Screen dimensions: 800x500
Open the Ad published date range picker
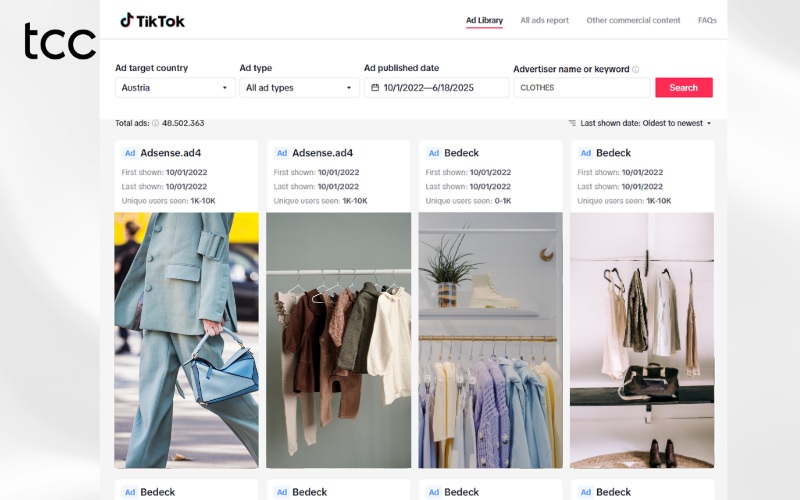coord(436,88)
